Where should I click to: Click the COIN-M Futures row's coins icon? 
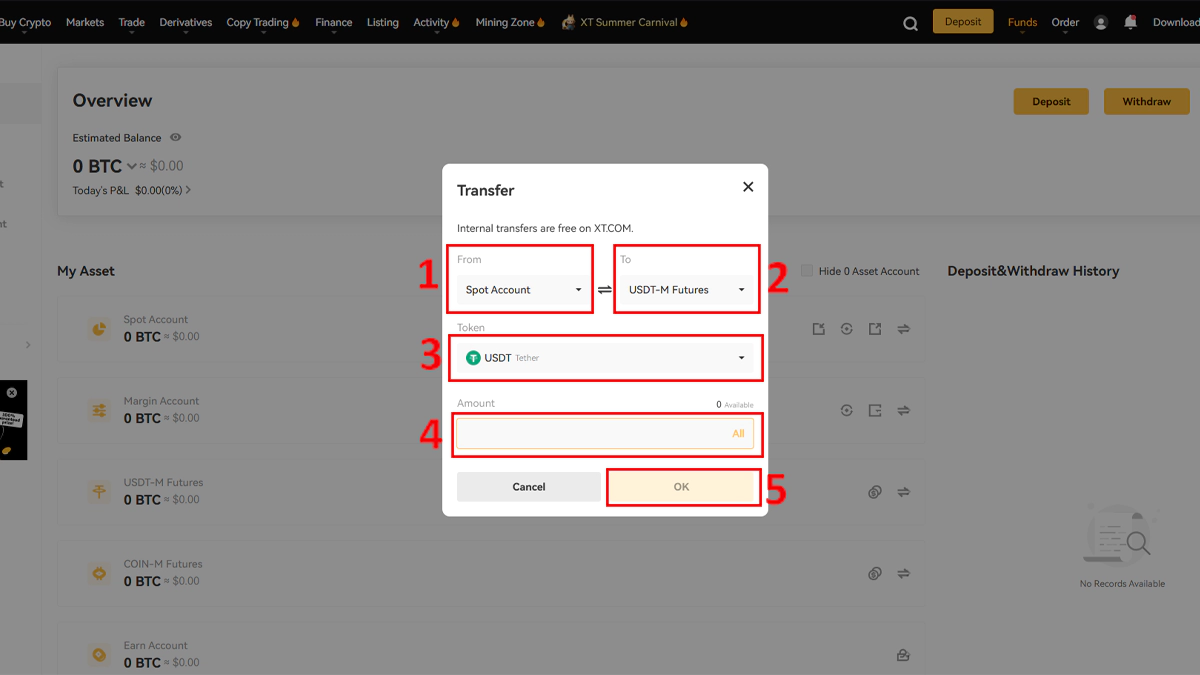pos(875,574)
